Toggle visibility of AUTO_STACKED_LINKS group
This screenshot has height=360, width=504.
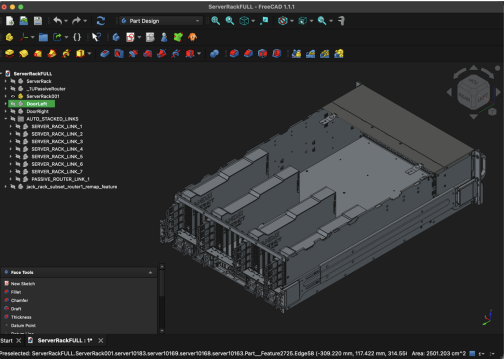(x=13, y=119)
